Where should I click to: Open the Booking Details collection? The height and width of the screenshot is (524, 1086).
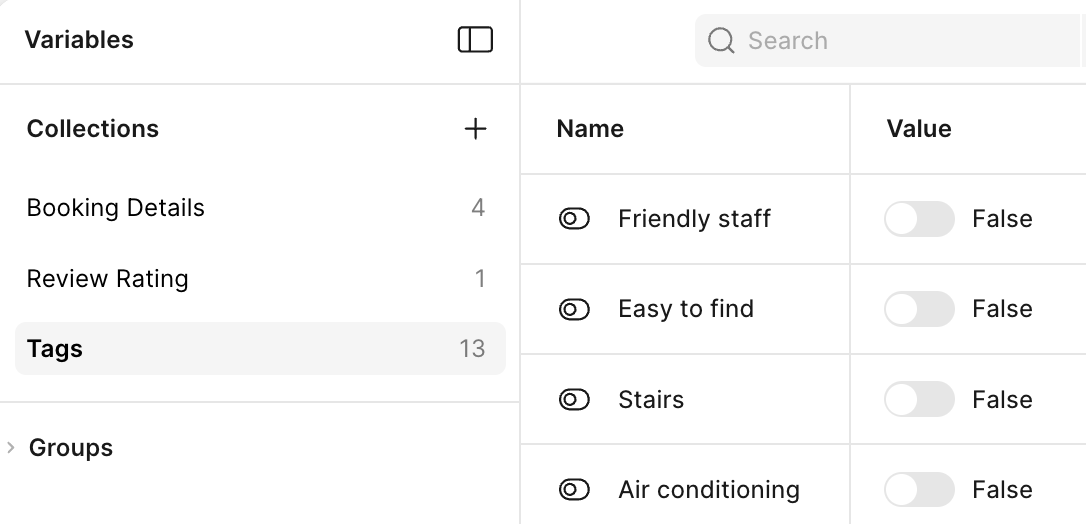click(260, 208)
